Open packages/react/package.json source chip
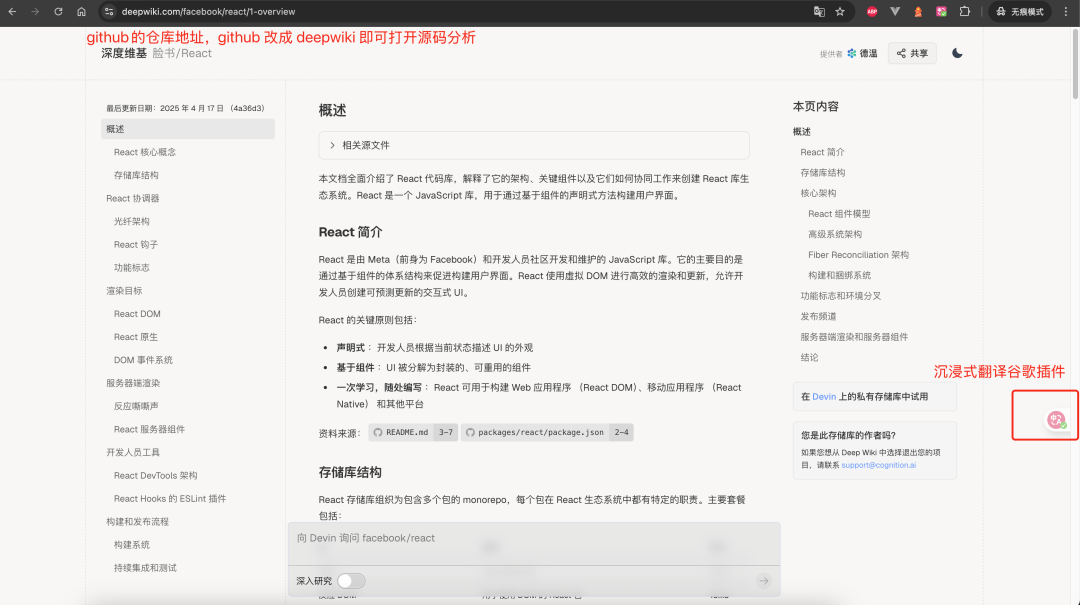 coord(547,433)
